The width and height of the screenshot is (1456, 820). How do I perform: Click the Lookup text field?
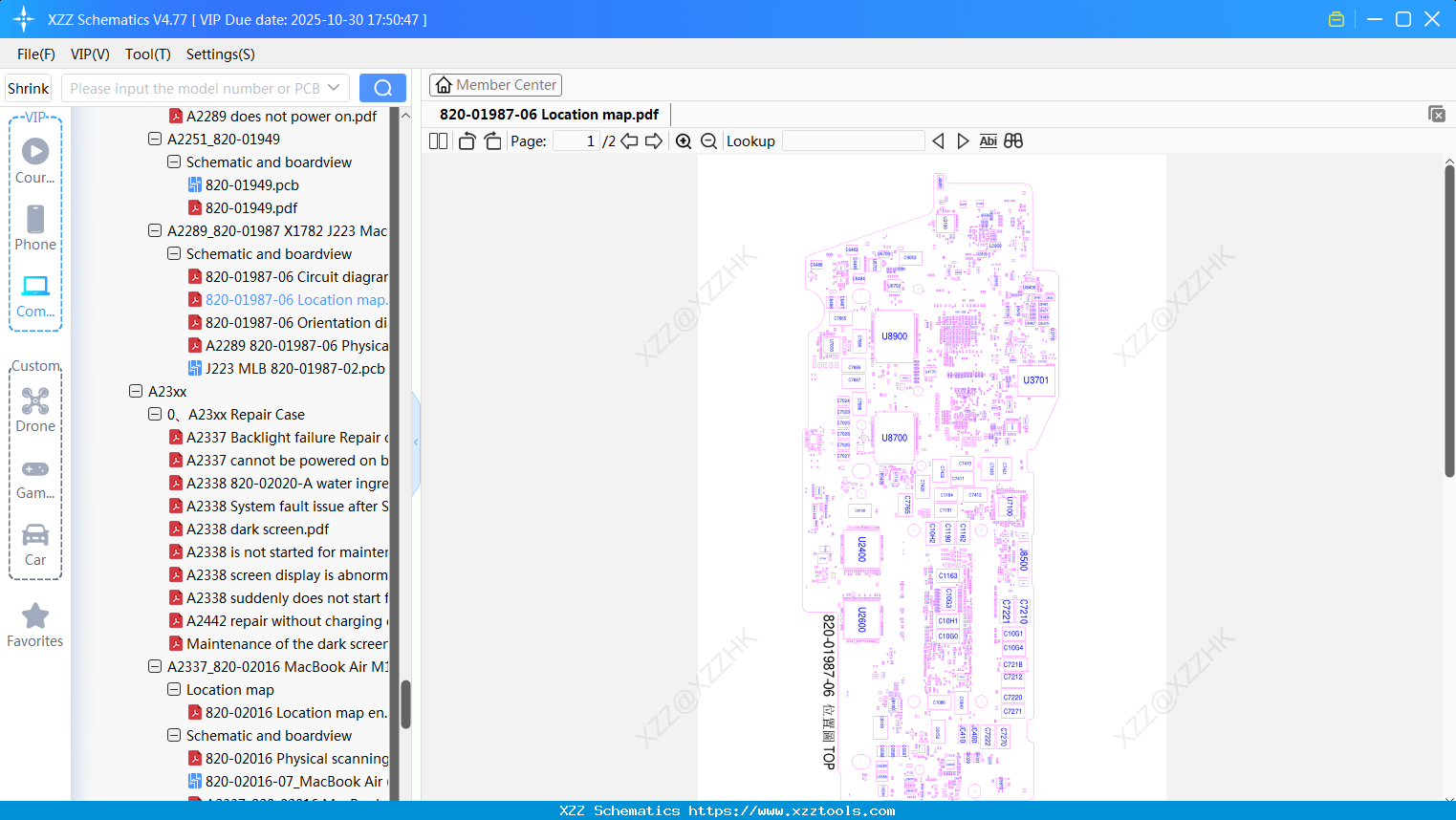[x=854, y=141]
